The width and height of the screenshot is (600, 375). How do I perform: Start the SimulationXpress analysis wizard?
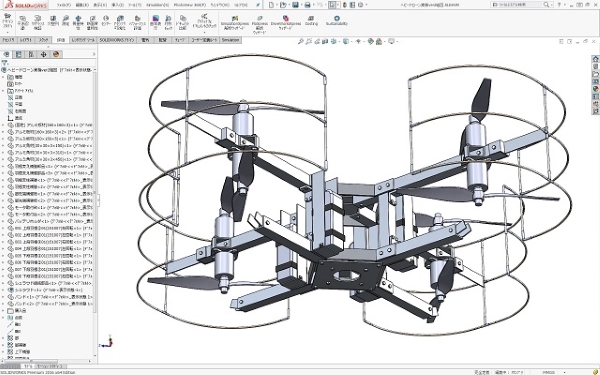click(x=235, y=23)
